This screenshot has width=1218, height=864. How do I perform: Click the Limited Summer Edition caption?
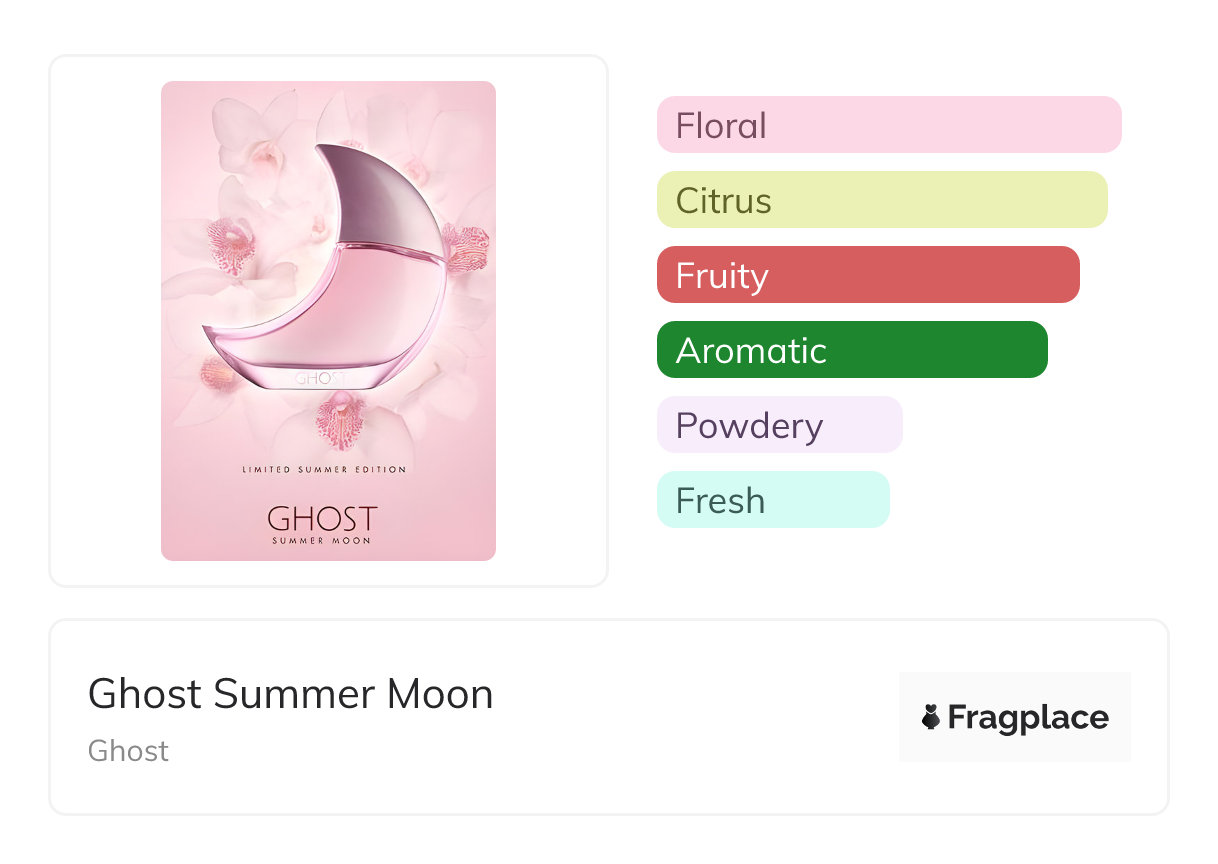pos(324,469)
